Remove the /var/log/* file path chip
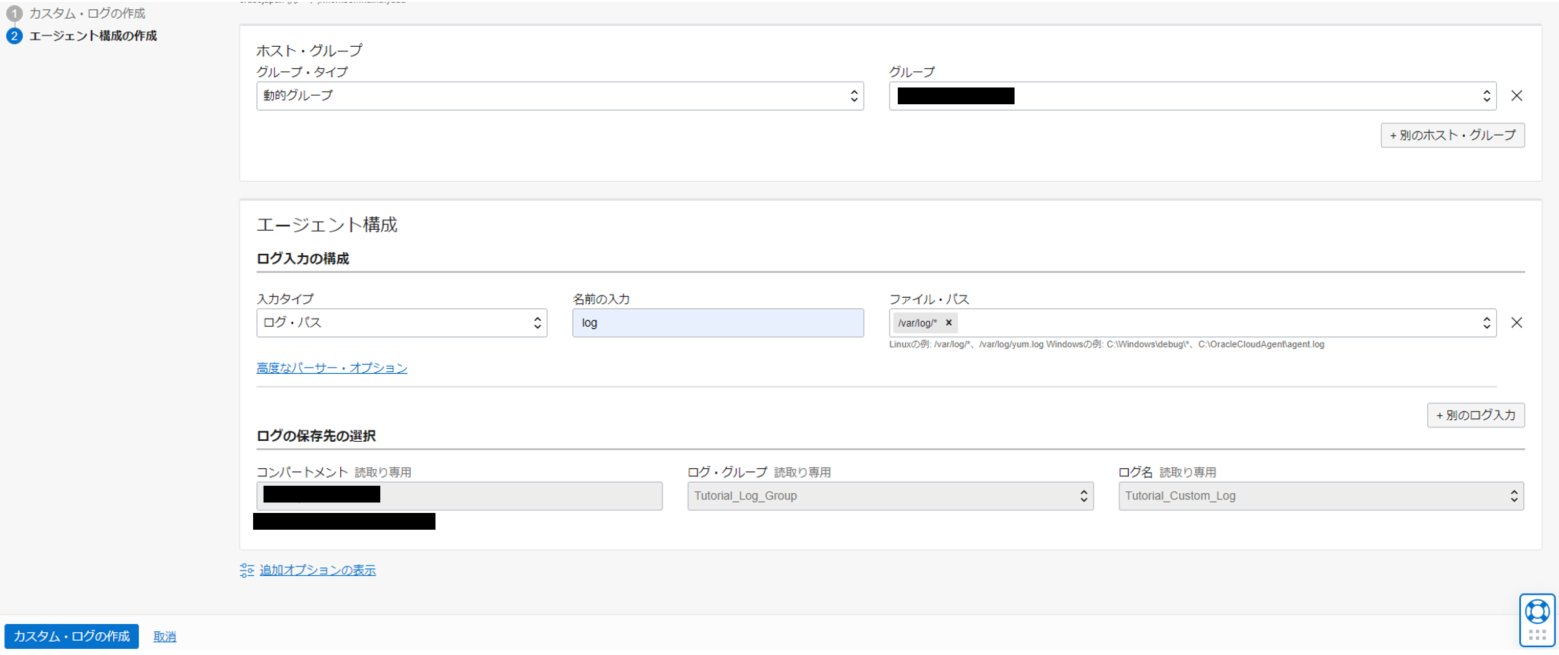1559x655 pixels. coord(948,323)
